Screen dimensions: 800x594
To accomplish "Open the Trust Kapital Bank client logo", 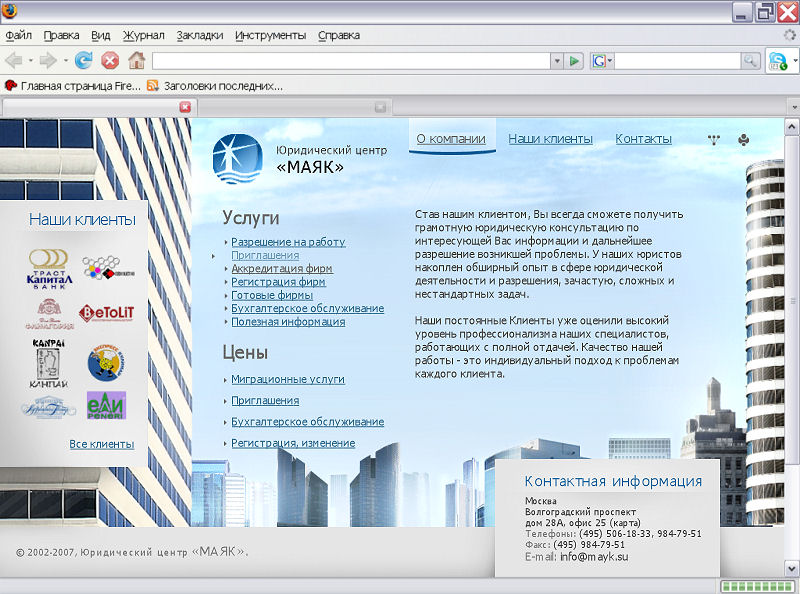I will click(49, 269).
